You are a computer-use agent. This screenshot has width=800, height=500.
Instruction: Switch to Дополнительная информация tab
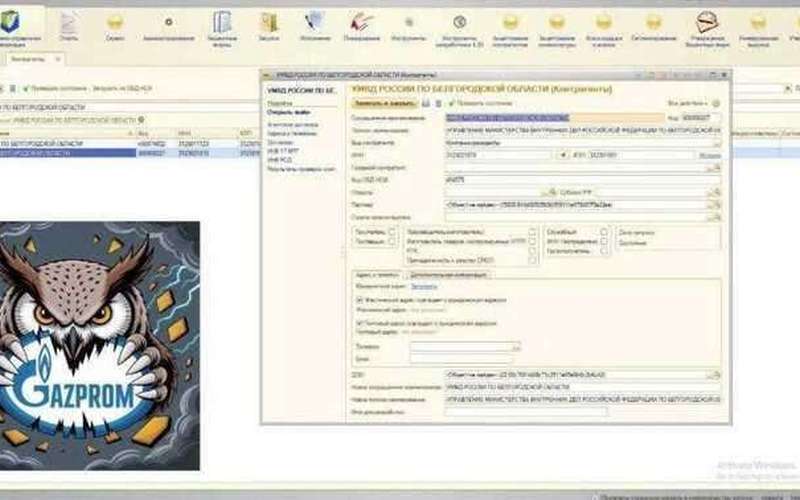point(447,275)
